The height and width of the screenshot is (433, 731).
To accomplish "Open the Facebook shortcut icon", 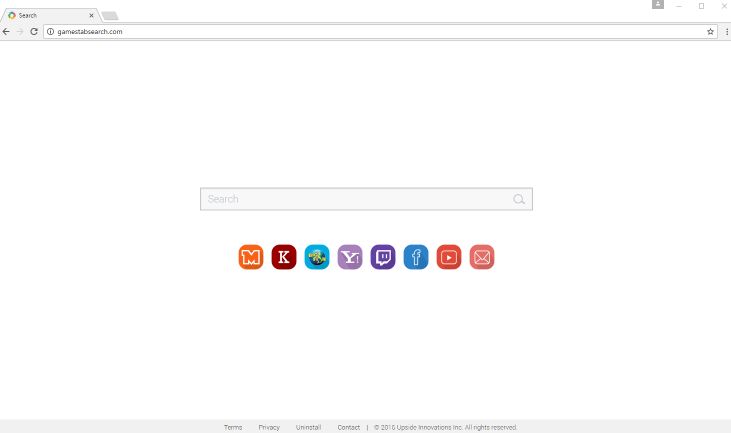I will click(x=416, y=257).
